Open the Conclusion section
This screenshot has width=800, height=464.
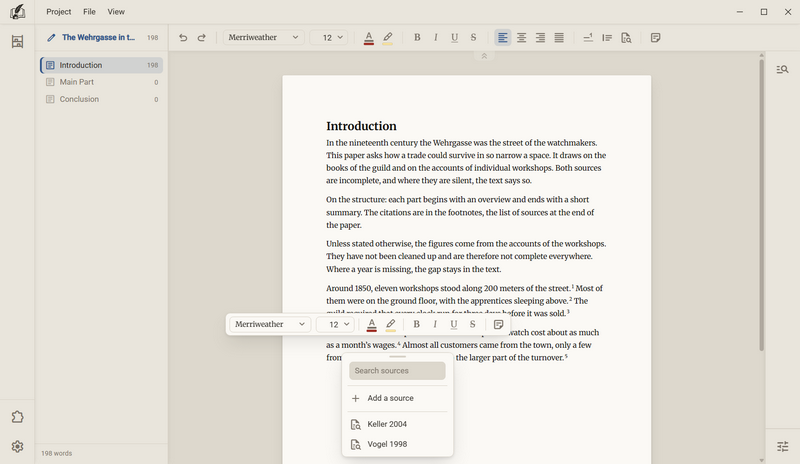pyautogui.click(x=102, y=99)
